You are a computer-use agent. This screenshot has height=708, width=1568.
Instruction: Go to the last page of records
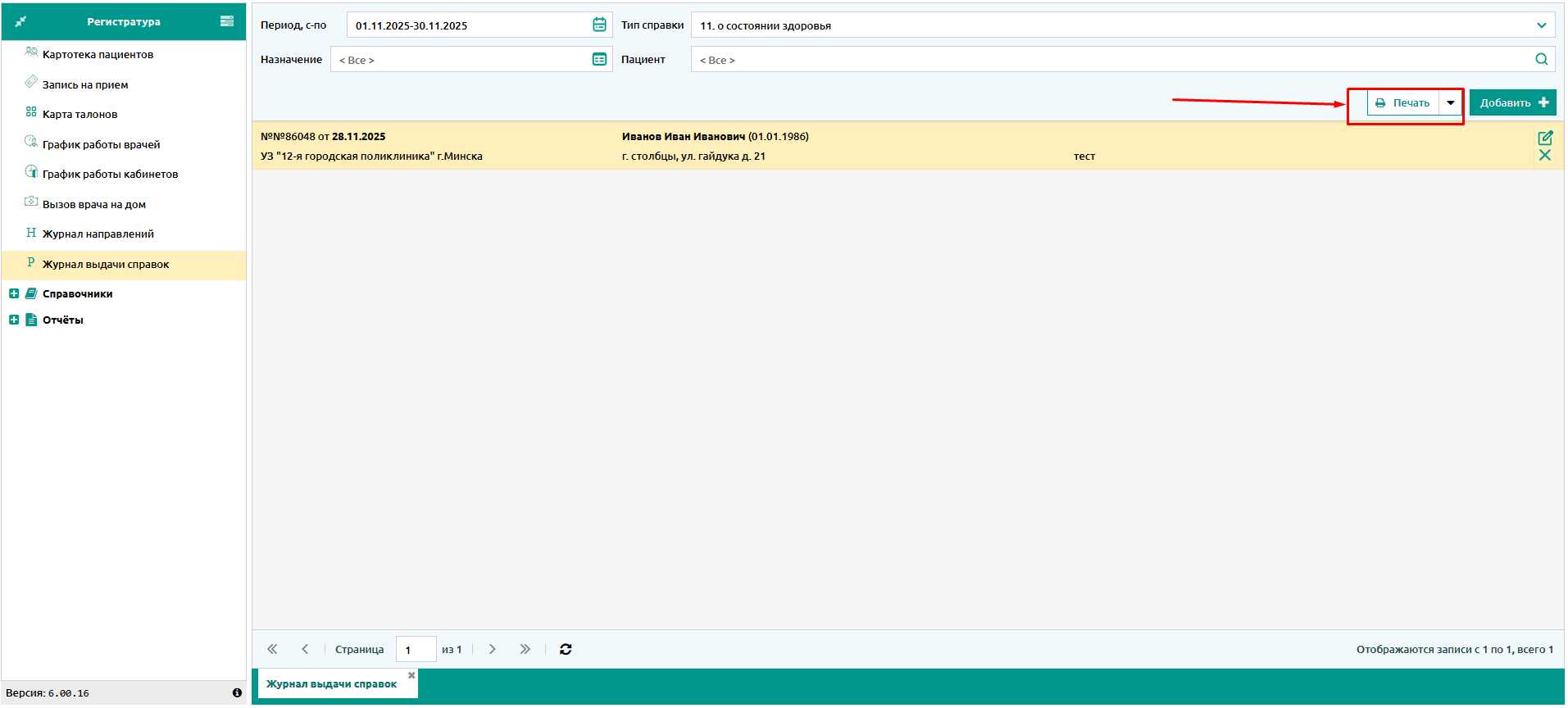coord(525,650)
